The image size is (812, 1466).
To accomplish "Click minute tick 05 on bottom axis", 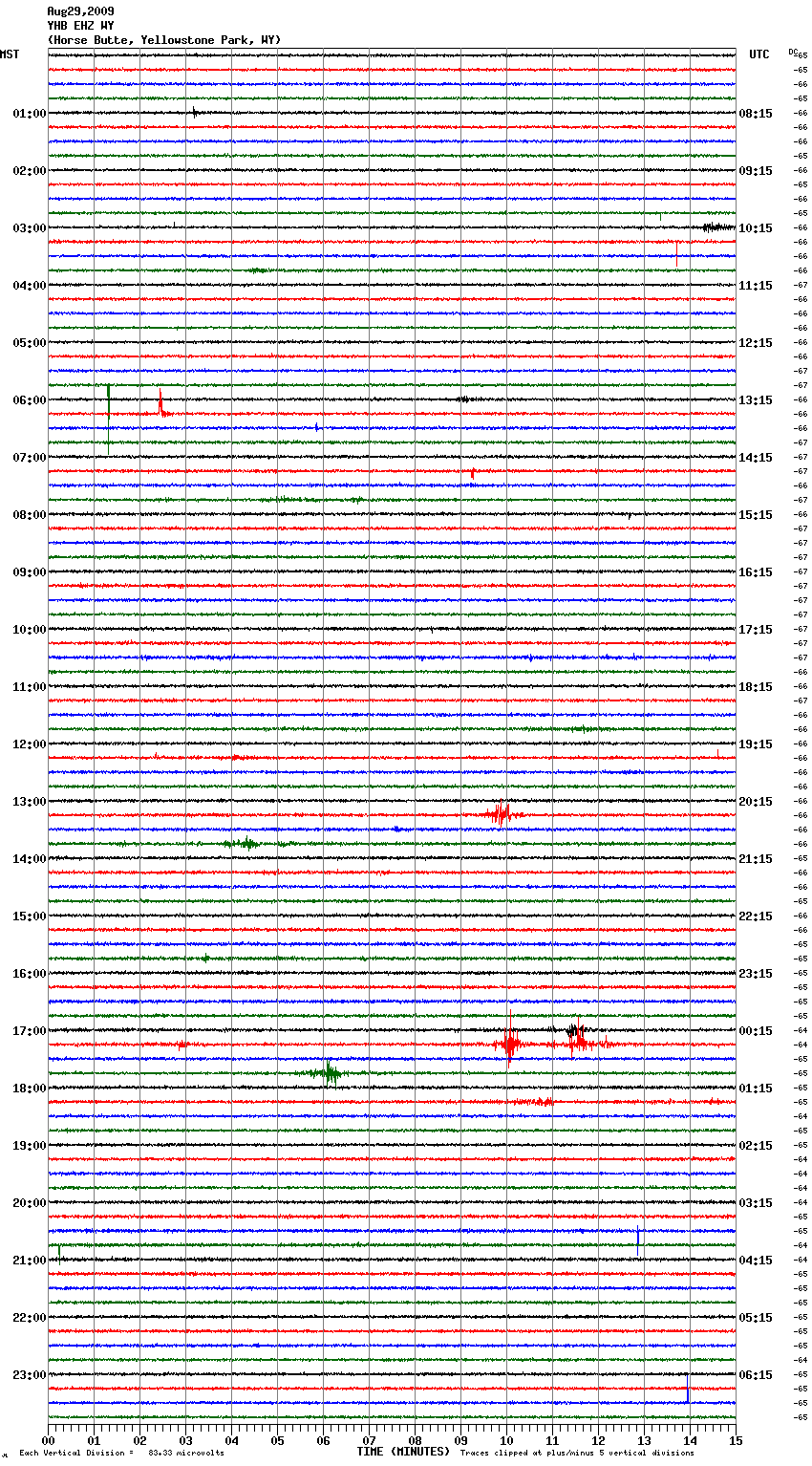I will click(x=277, y=1441).
